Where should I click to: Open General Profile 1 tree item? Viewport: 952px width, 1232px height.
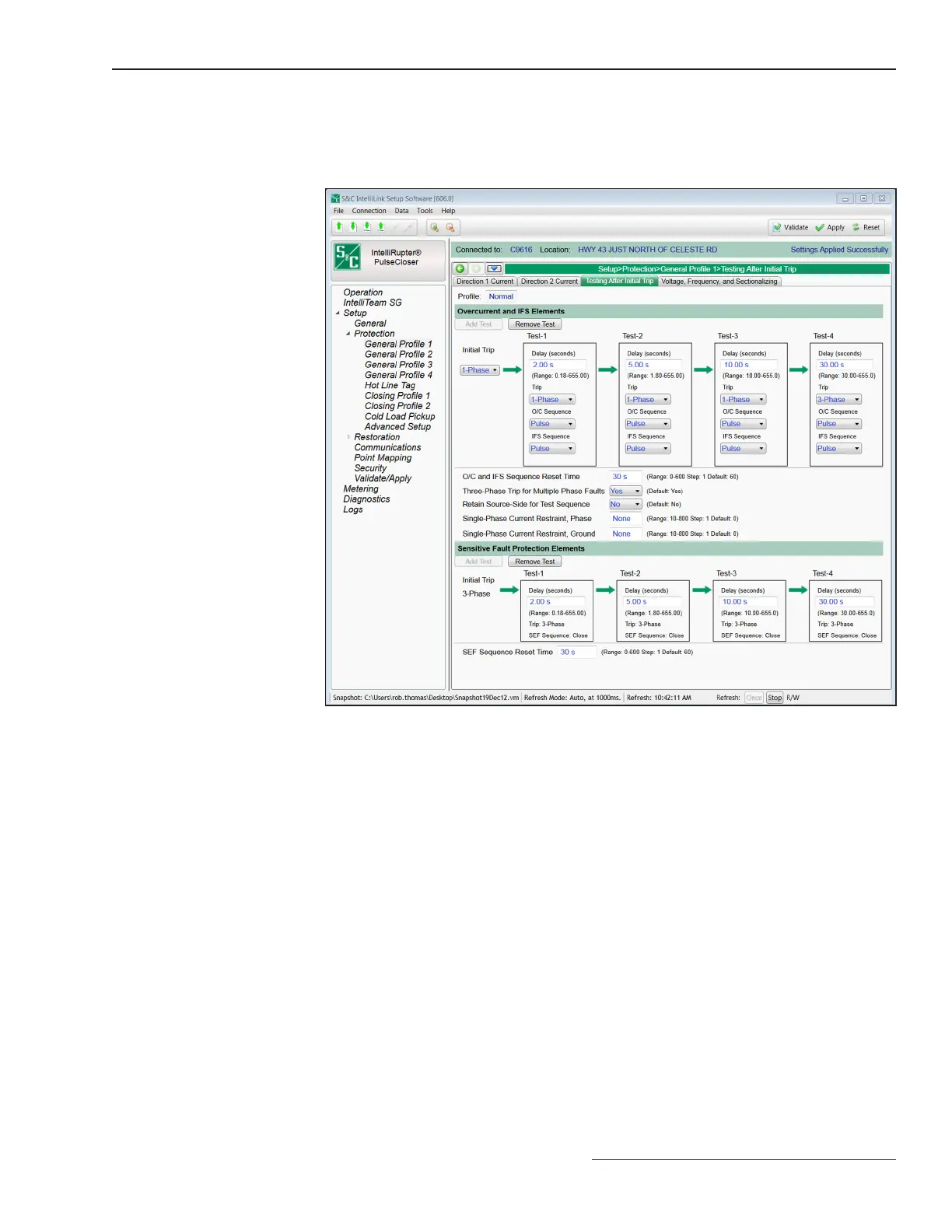tap(398, 344)
